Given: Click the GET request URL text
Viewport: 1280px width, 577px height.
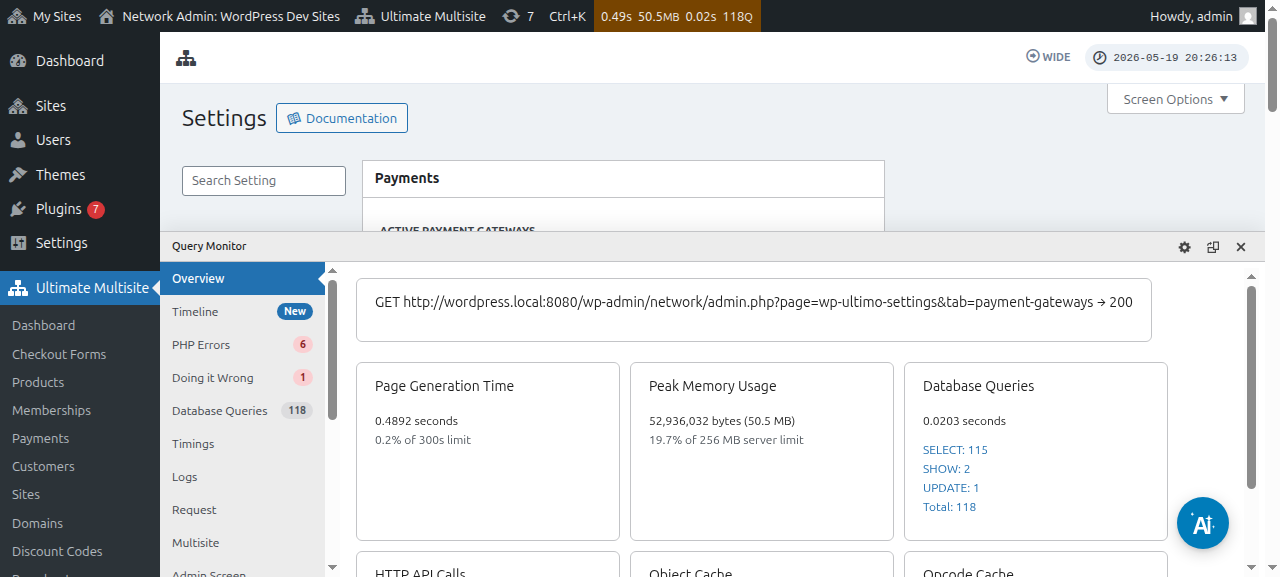Looking at the screenshot, I should click(x=754, y=302).
